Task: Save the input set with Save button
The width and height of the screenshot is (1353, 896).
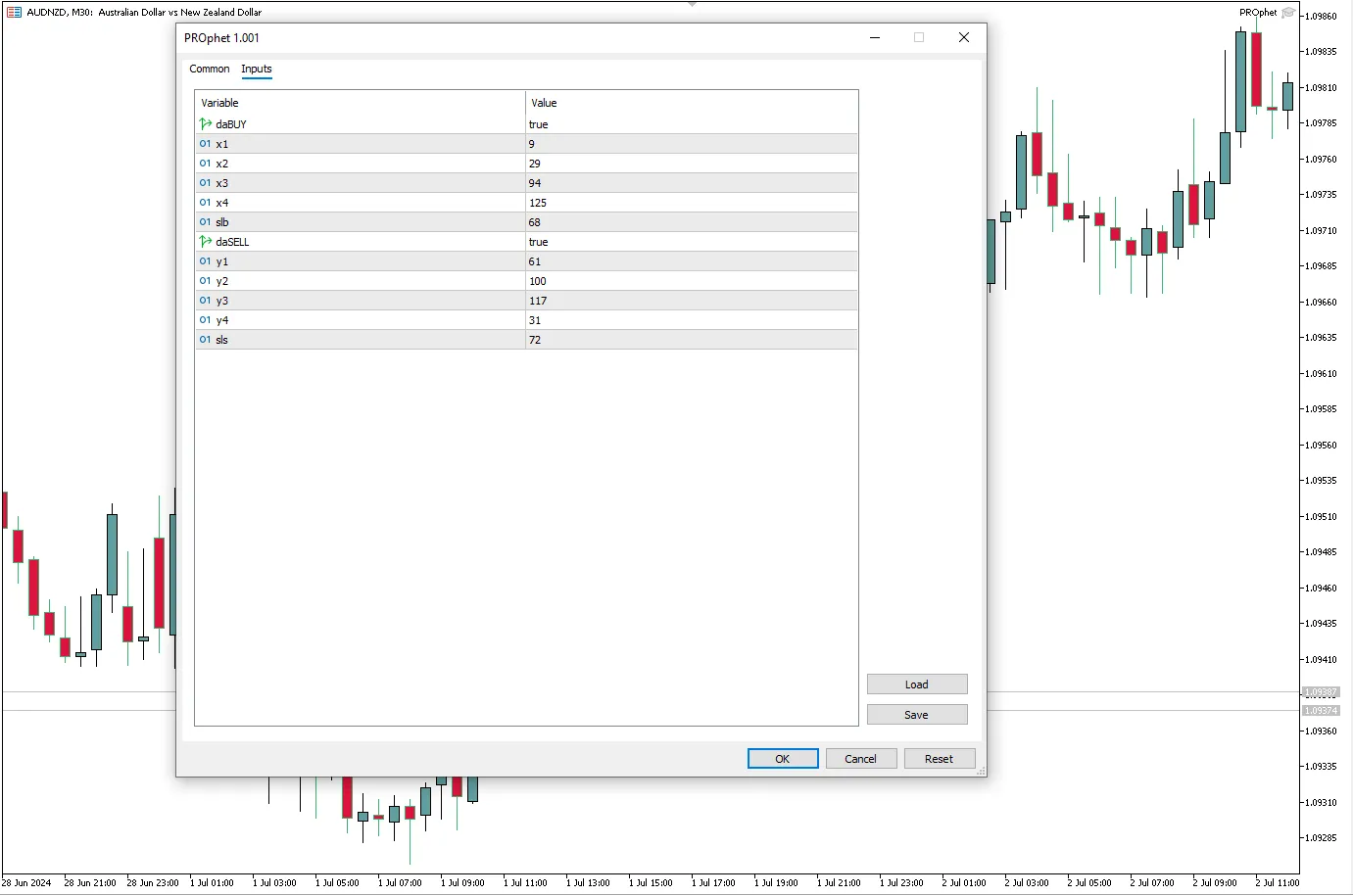Action: (917, 715)
